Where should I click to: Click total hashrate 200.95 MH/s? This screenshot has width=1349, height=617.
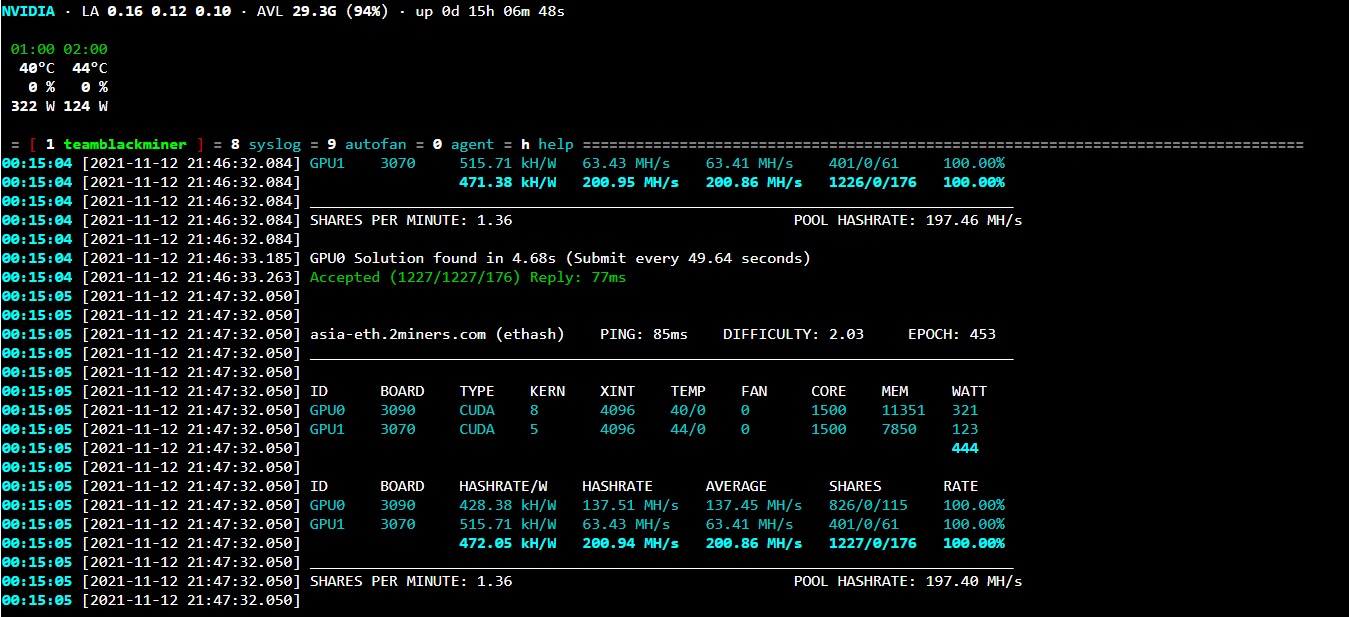point(631,182)
